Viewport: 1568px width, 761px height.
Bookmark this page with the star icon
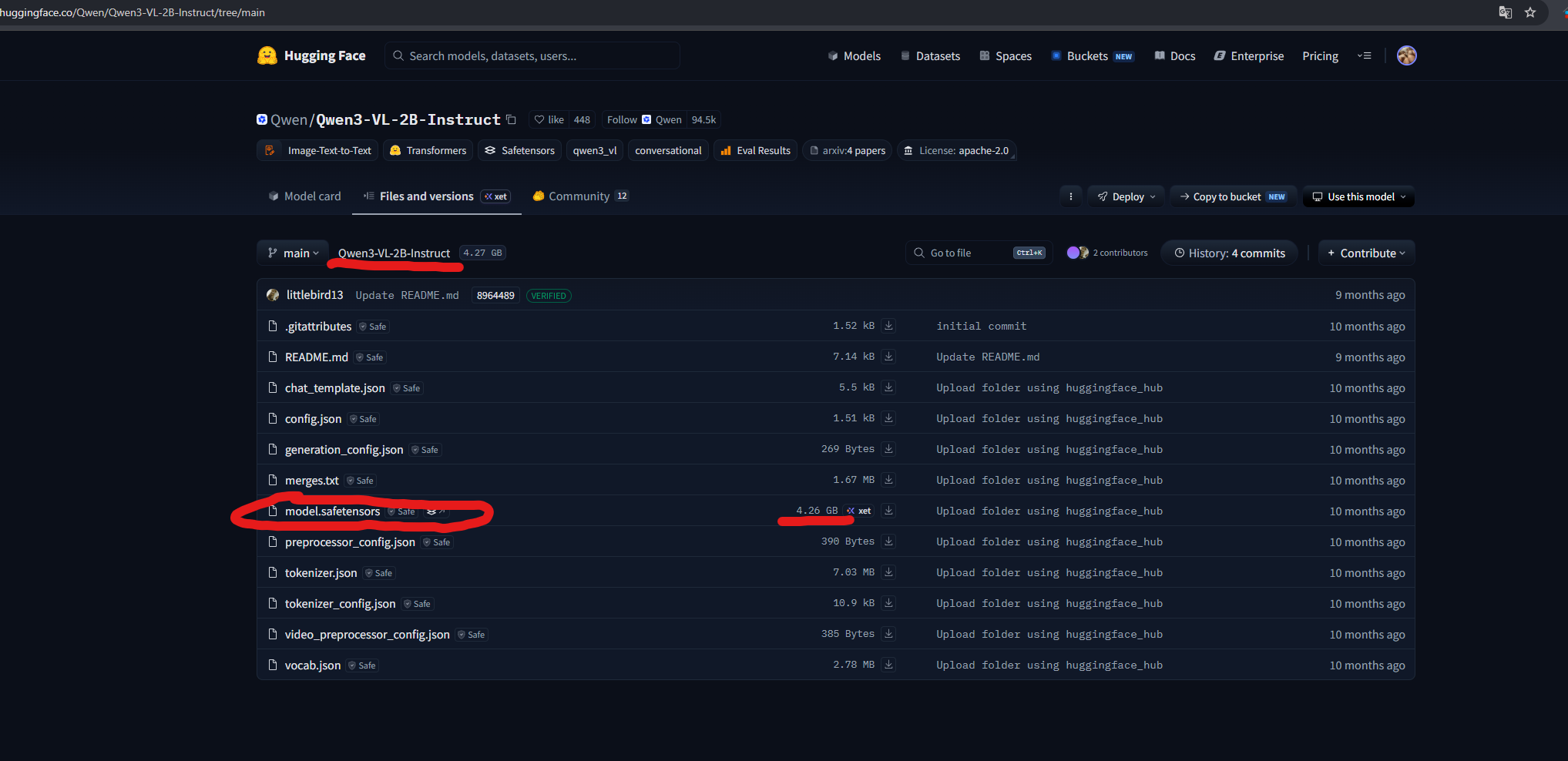point(1530,12)
